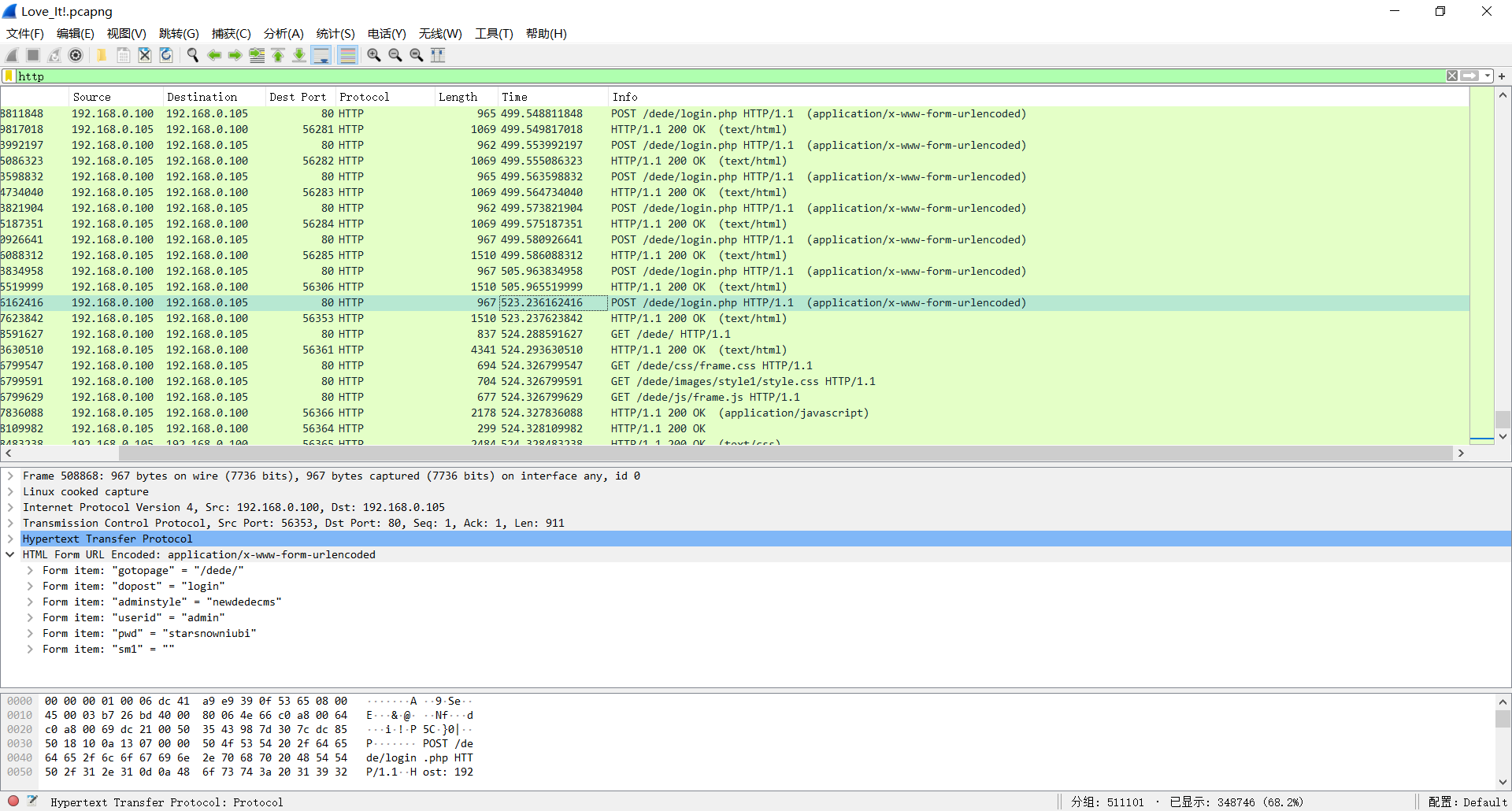1512x811 pixels.
Task: Click the display filter bookmark icon
Action: tap(9, 76)
